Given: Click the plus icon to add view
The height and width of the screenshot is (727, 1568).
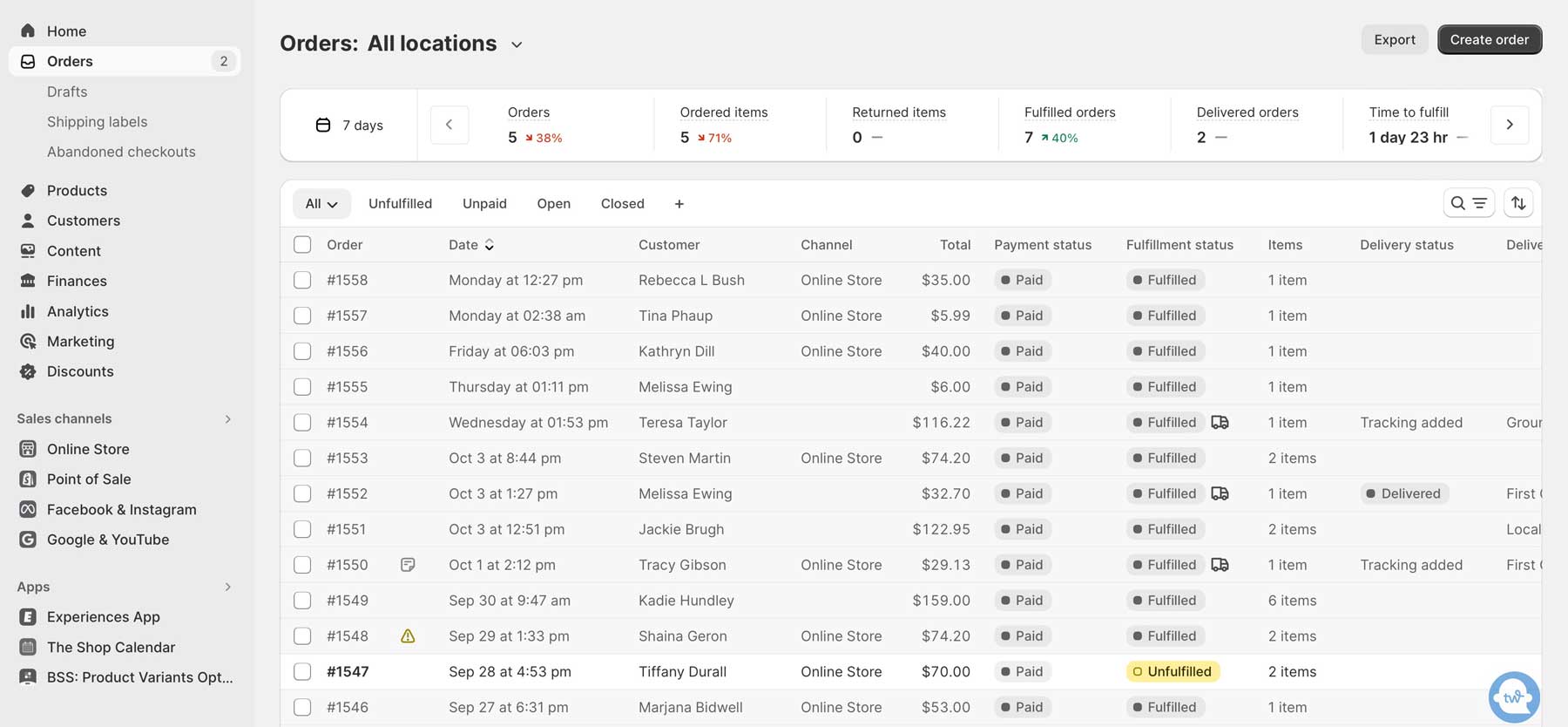Looking at the screenshot, I should click(x=679, y=204).
